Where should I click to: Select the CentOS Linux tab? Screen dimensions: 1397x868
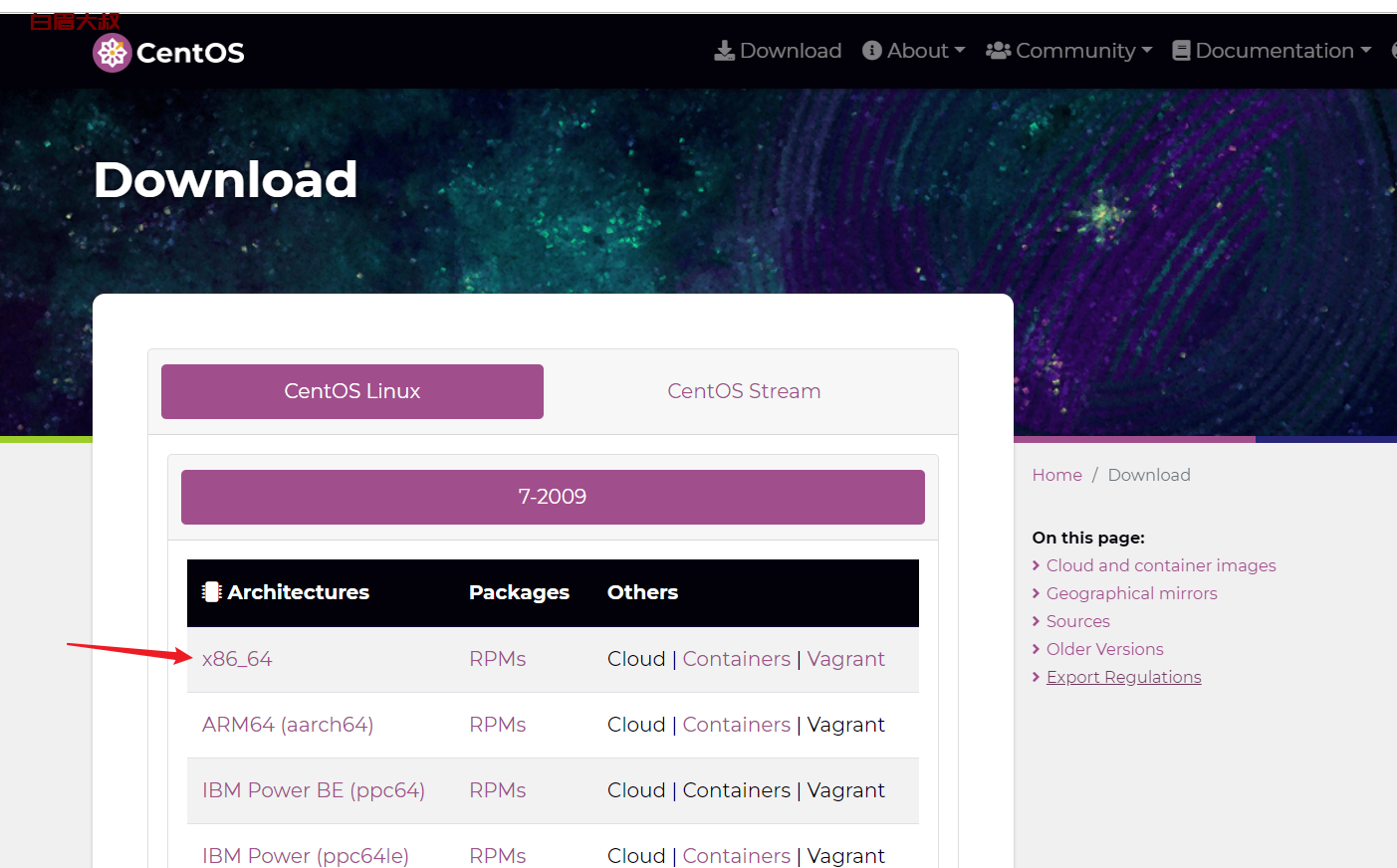point(352,391)
